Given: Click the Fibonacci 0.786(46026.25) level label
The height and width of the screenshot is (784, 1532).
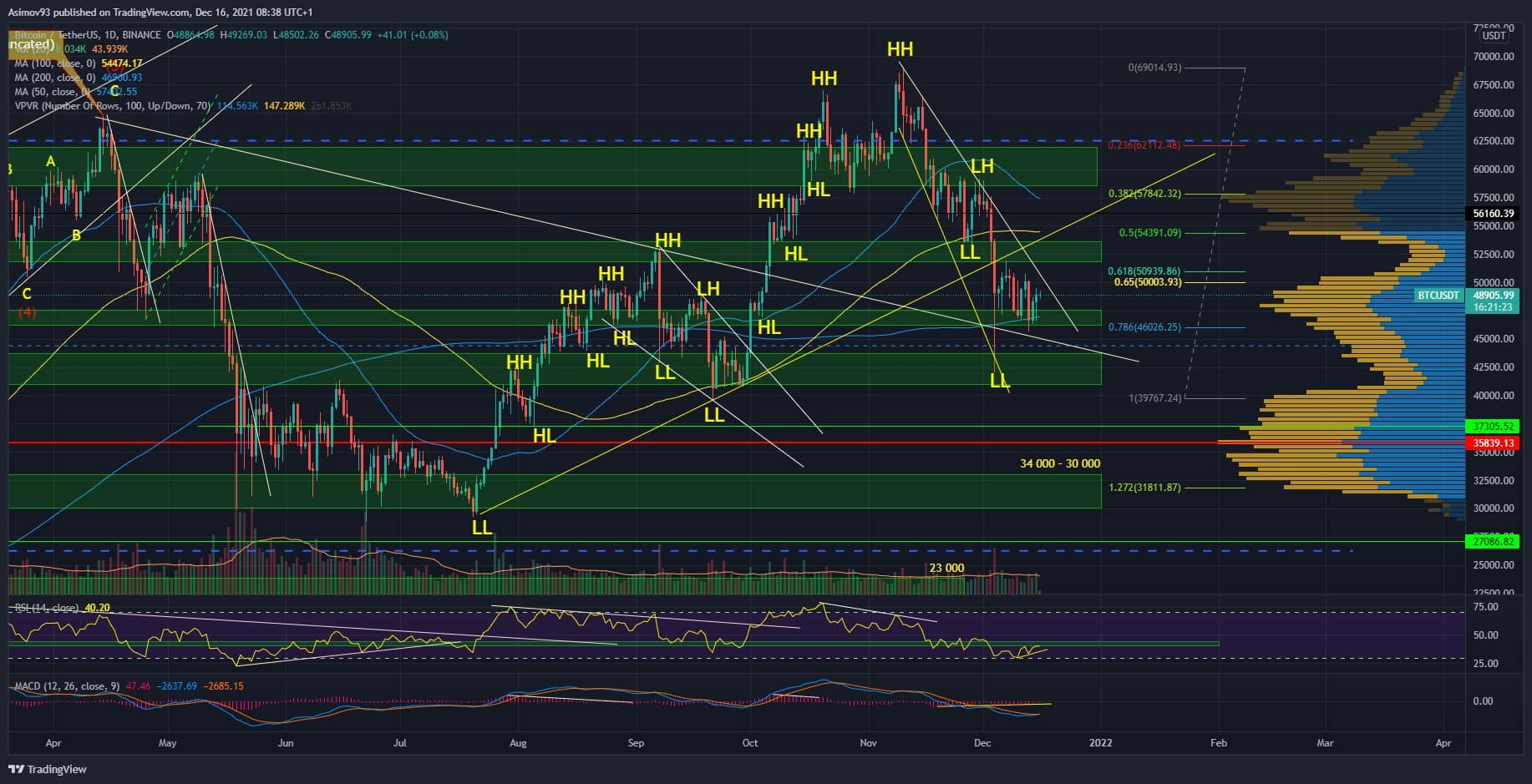Looking at the screenshot, I should 1144,327.
